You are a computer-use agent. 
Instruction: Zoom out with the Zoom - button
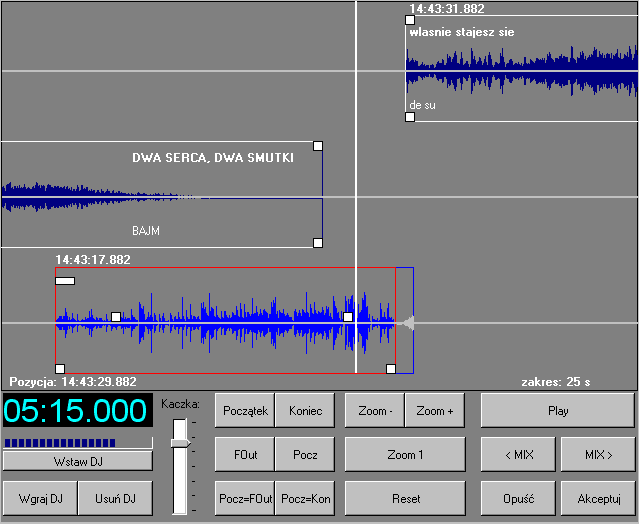click(x=375, y=410)
